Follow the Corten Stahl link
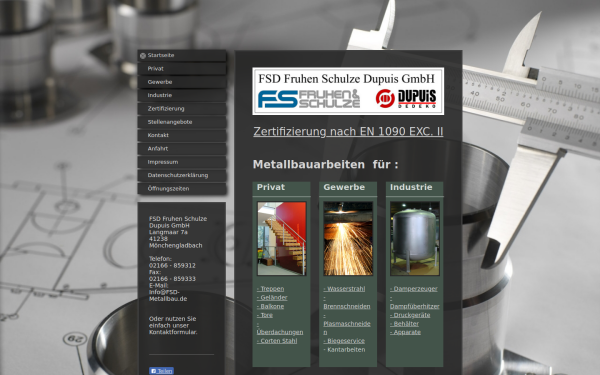600x375 pixels. [277, 341]
